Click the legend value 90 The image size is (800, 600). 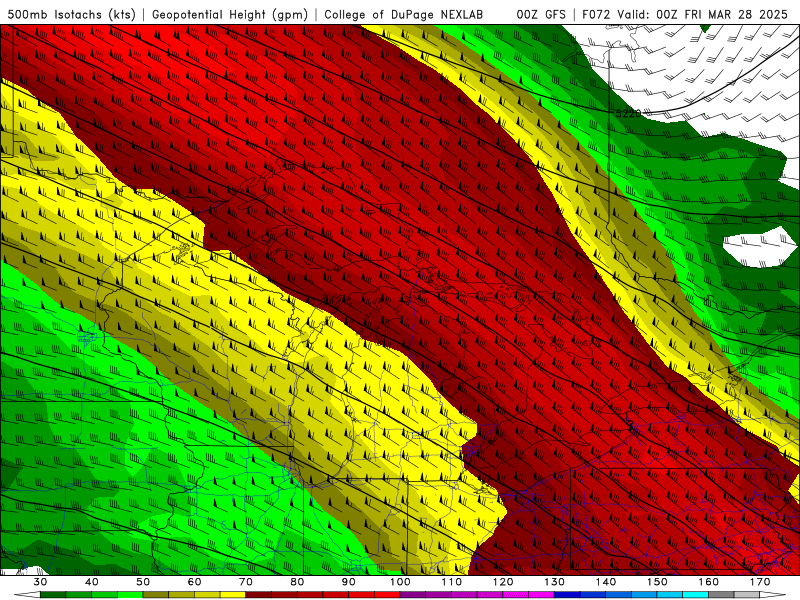coord(348,582)
